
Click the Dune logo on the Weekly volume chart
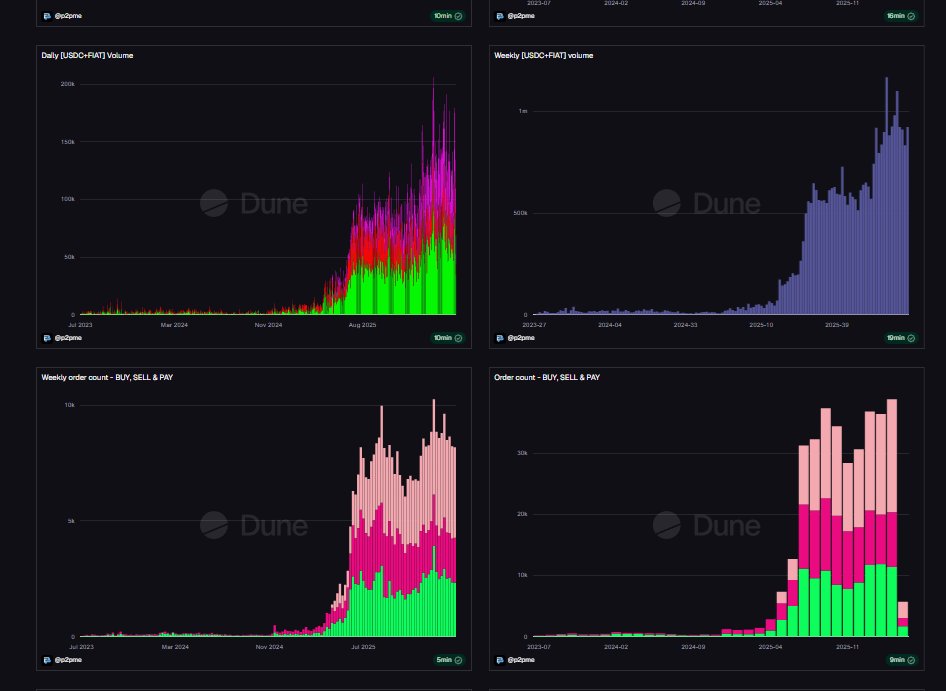point(706,204)
